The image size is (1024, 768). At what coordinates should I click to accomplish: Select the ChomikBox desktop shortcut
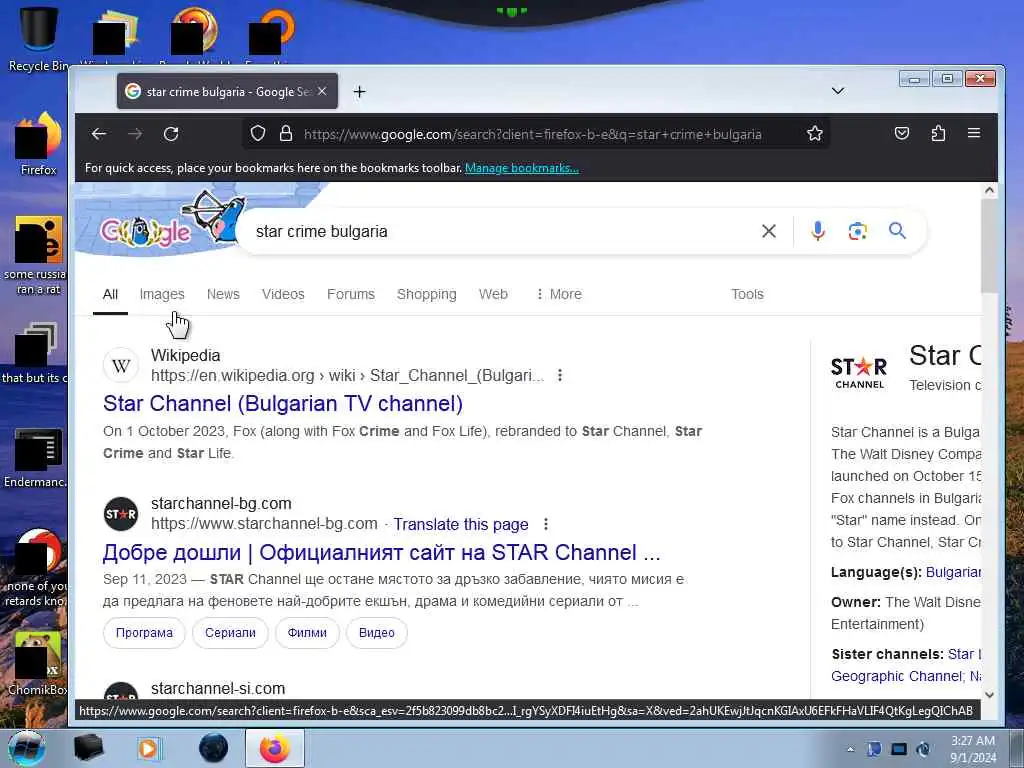pos(38,664)
